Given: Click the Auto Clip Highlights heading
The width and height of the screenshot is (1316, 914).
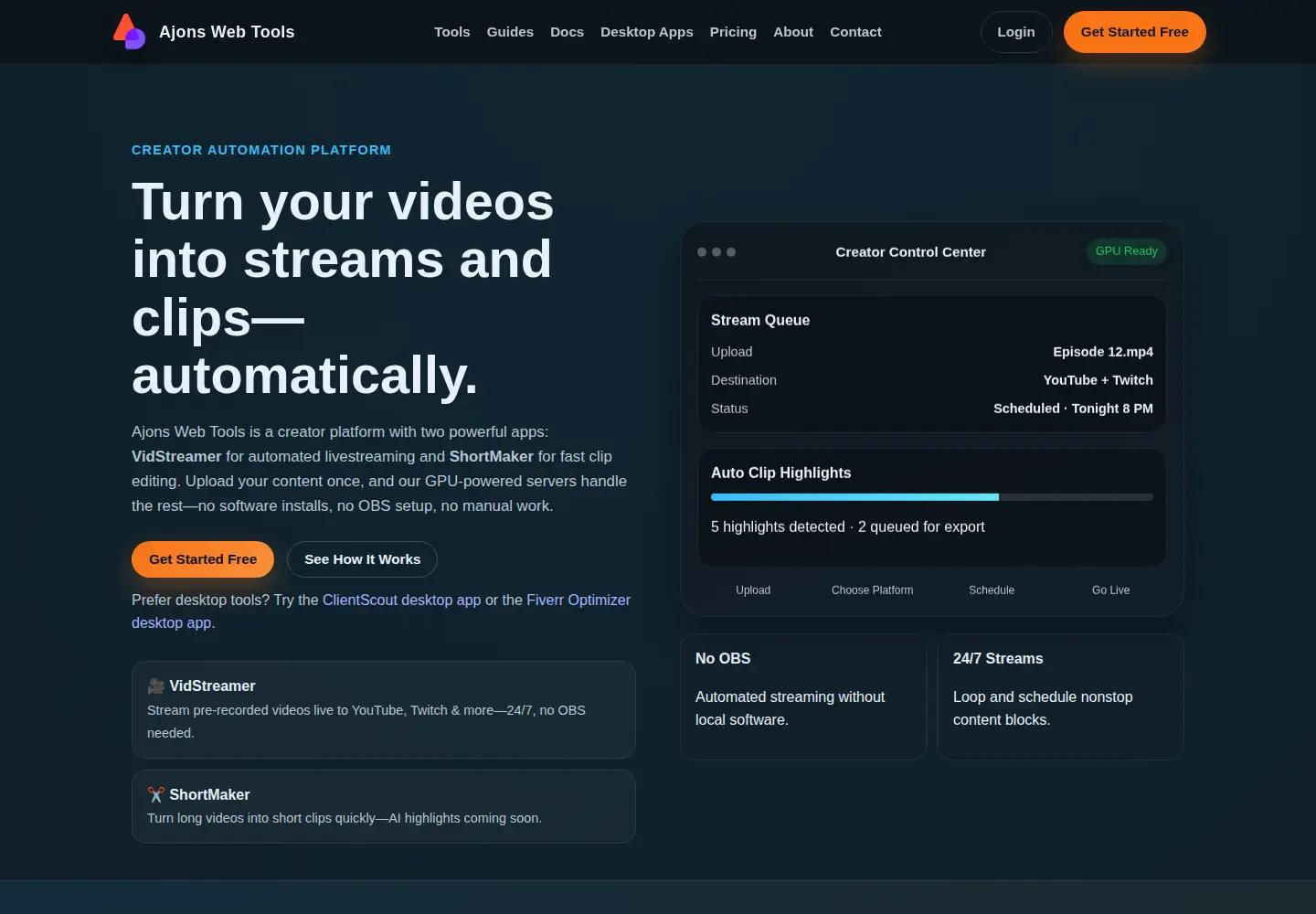Looking at the screenshot, I should point(781,473).
